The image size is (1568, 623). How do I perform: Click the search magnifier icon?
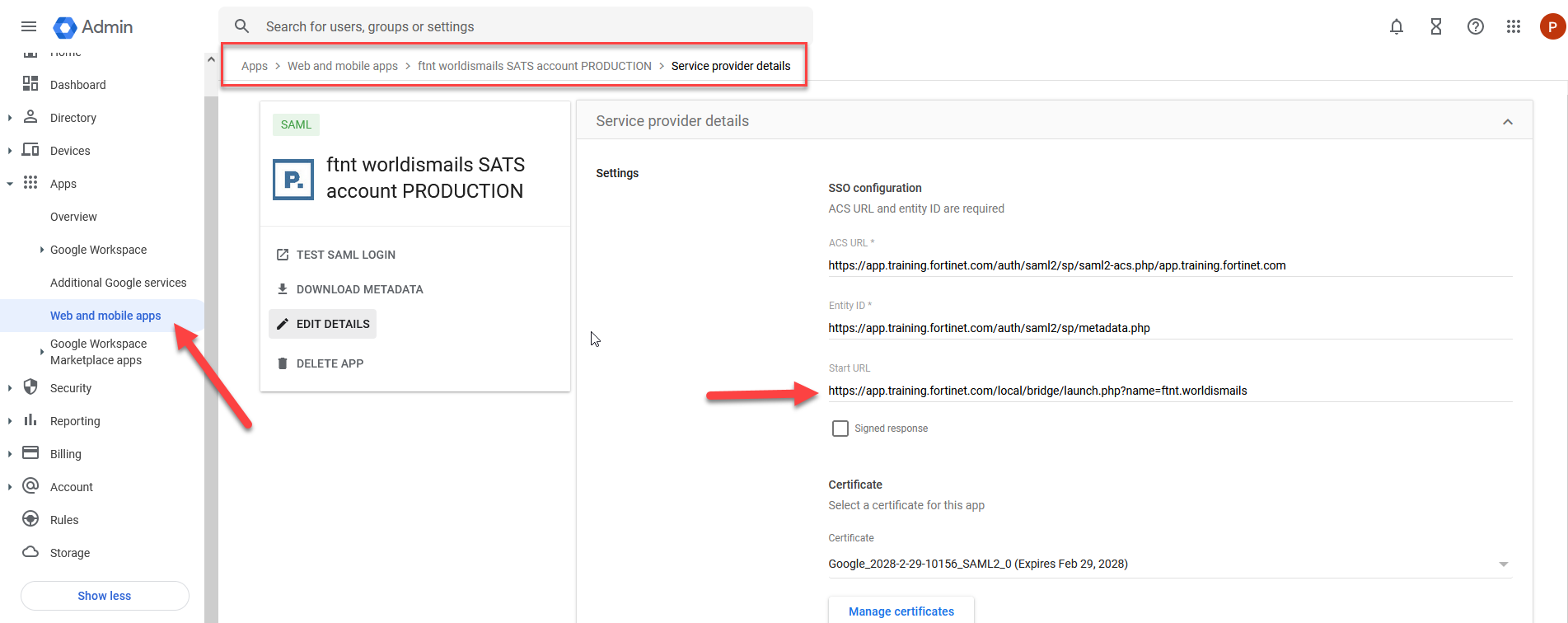(241, 26)
